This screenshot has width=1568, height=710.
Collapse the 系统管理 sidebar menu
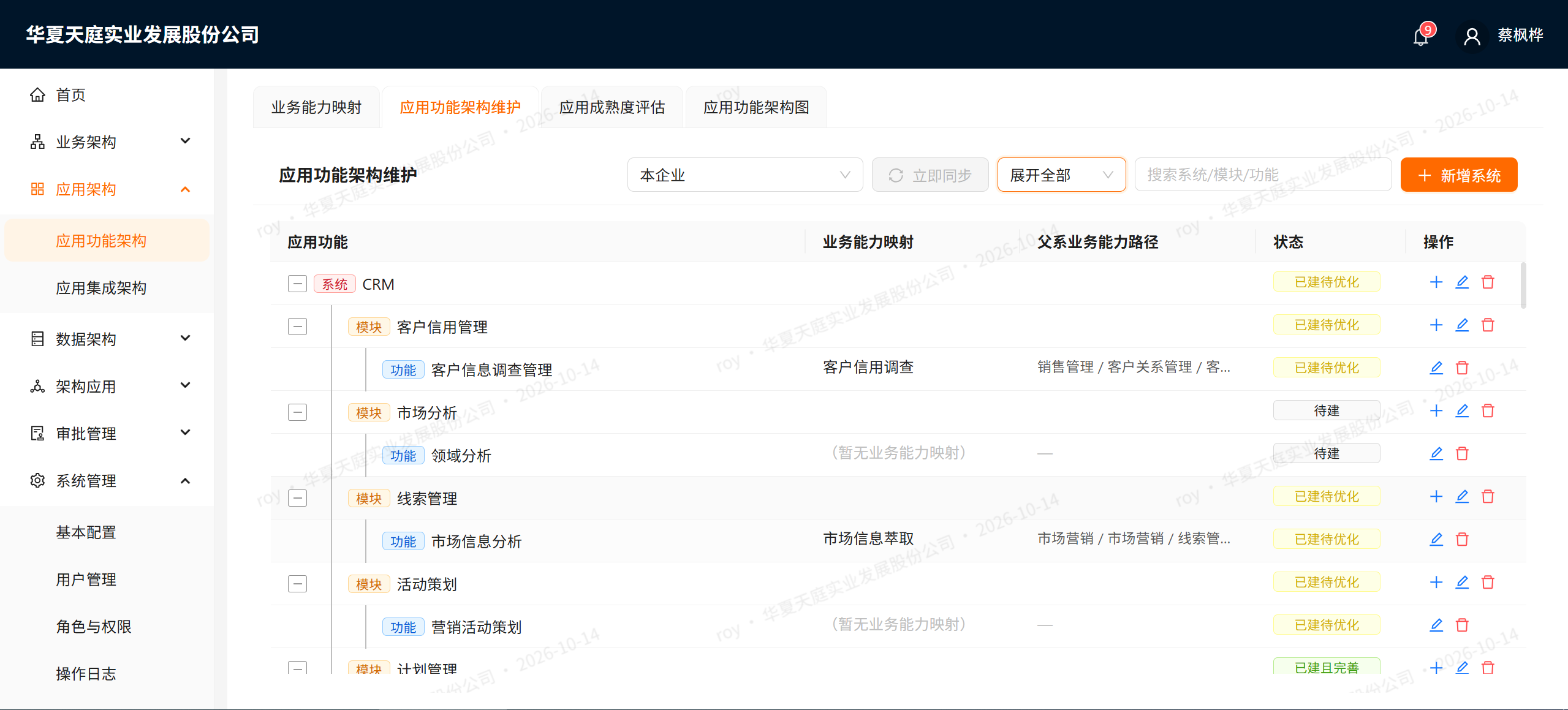(x=107, y=481)
